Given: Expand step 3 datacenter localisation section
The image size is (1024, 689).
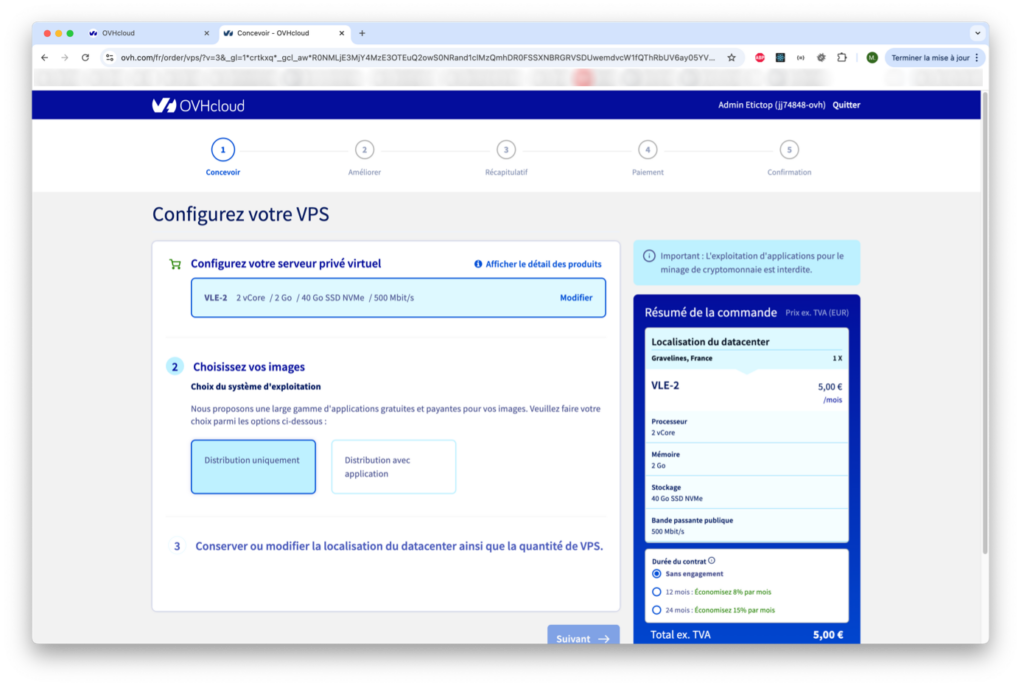Looking at the screenshot, I should [398, 546].
